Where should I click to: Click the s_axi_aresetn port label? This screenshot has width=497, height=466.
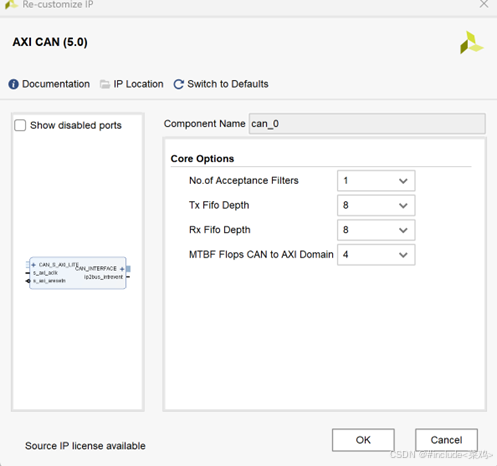(49, 281)
